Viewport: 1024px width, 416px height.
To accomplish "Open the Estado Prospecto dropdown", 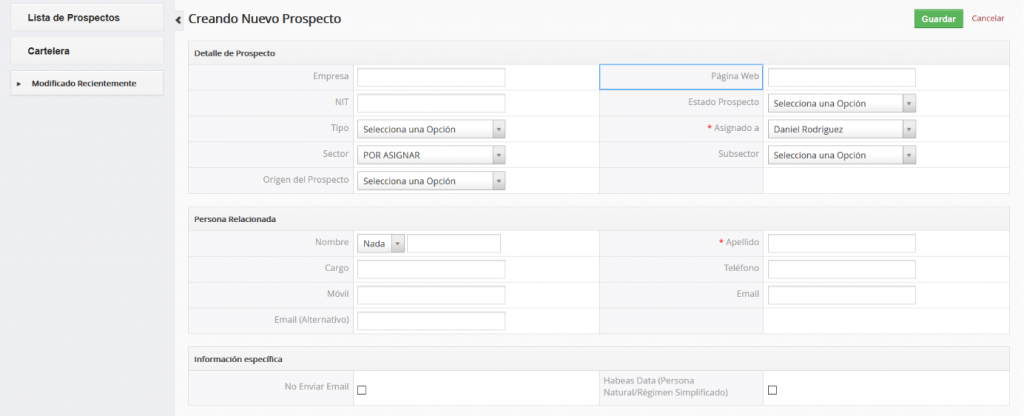I will [x=841, y=103].
